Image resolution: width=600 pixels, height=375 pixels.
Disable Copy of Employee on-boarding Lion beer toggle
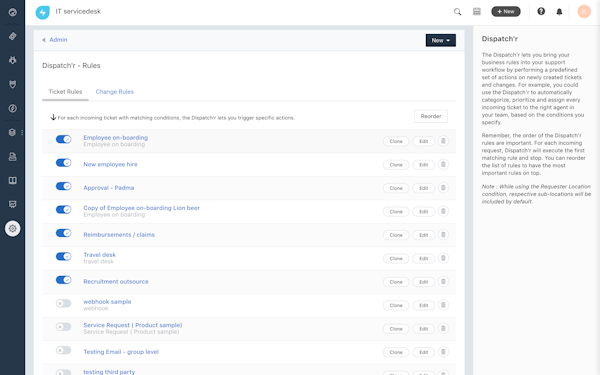point(64,209)
